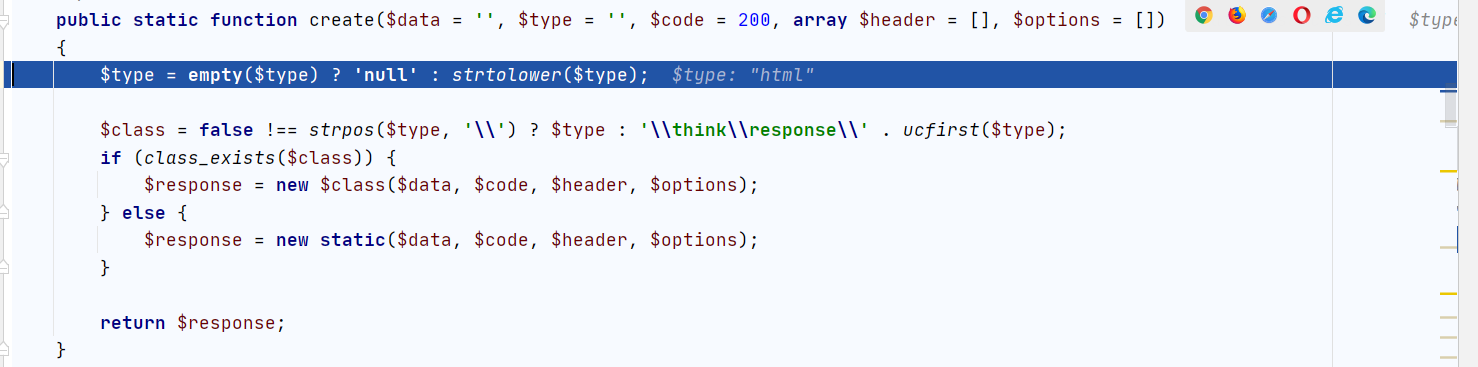
Task: Click the highlighted debugger execution line
Action: (x=666, y=75)
